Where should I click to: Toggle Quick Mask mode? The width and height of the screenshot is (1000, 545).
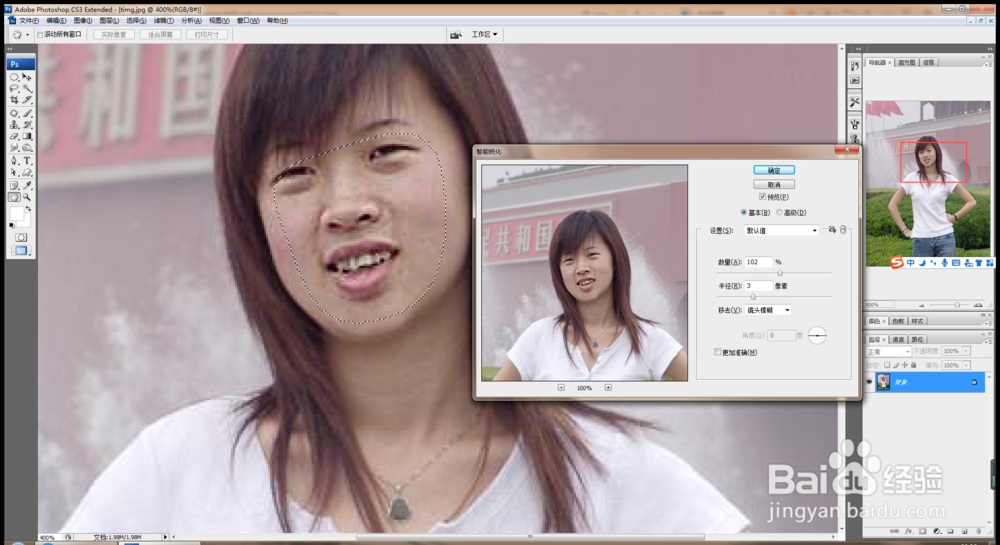tap(21, 237)
